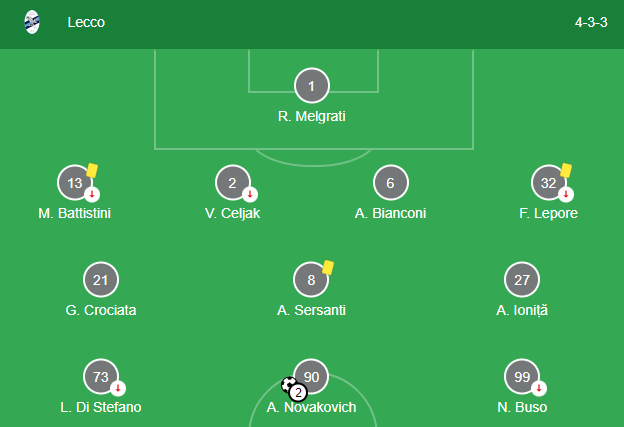624x427 pixels.
Task: Click A. Sersanti's number 8 badge
Action: [311, 280]
